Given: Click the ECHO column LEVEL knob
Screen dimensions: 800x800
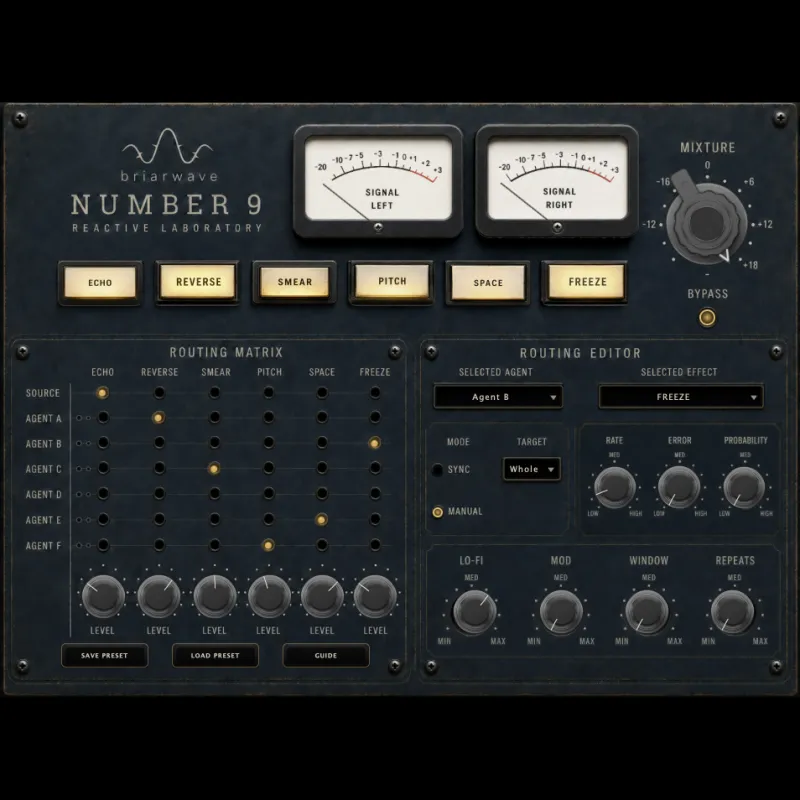Looking at the screenshot, I should pyautogui.click(x=103, y=596).
